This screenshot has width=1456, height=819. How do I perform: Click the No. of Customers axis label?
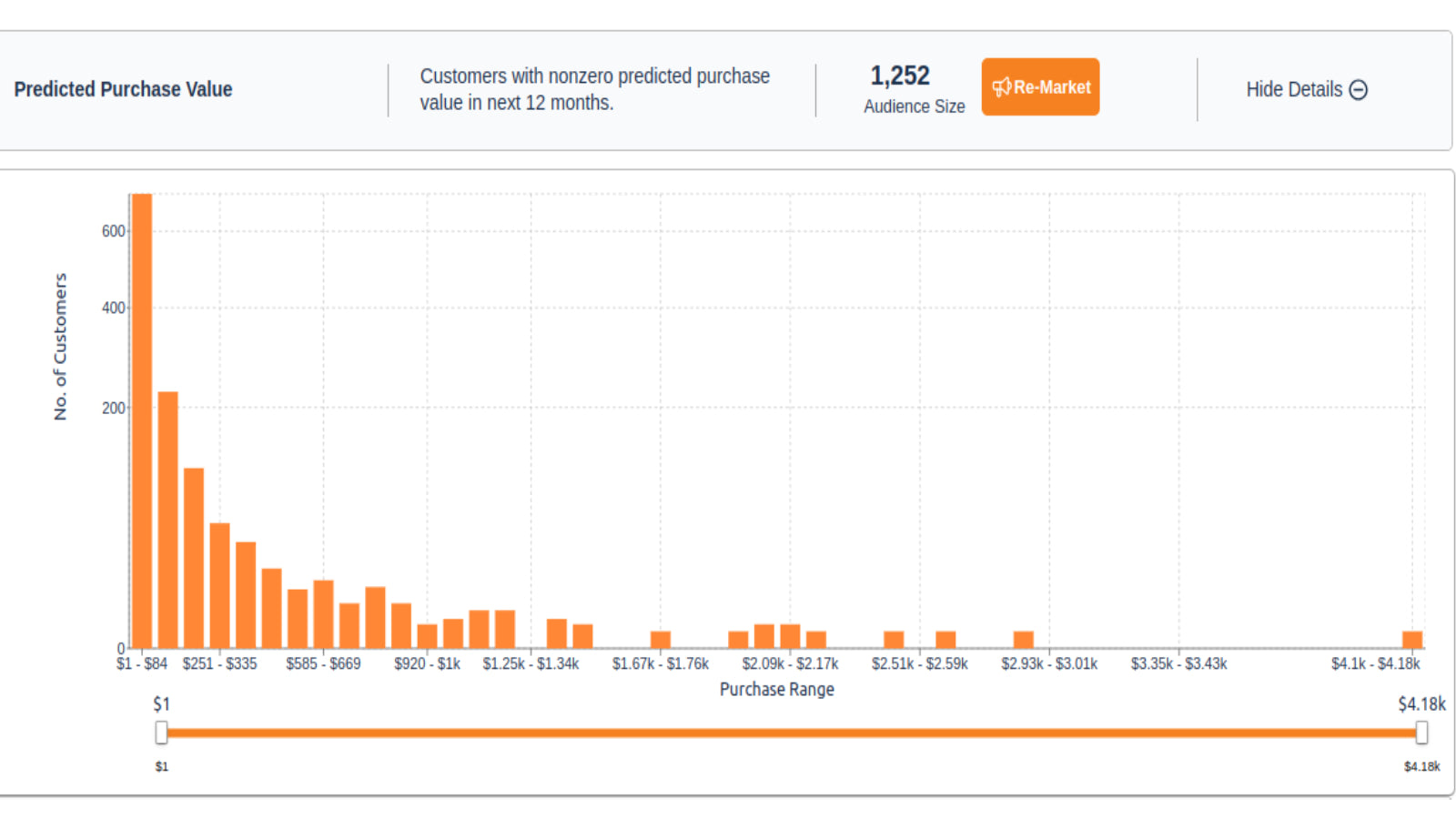click(60, 346)
